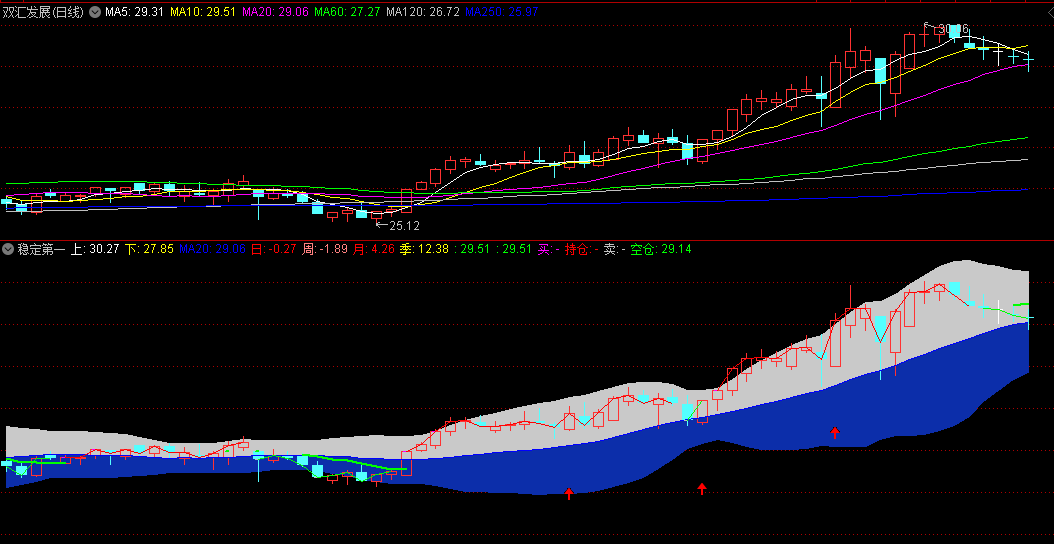Click the leftmost red up-arrow signal marker
Viewport: 1054px width, 544px height.
point(569,494)
